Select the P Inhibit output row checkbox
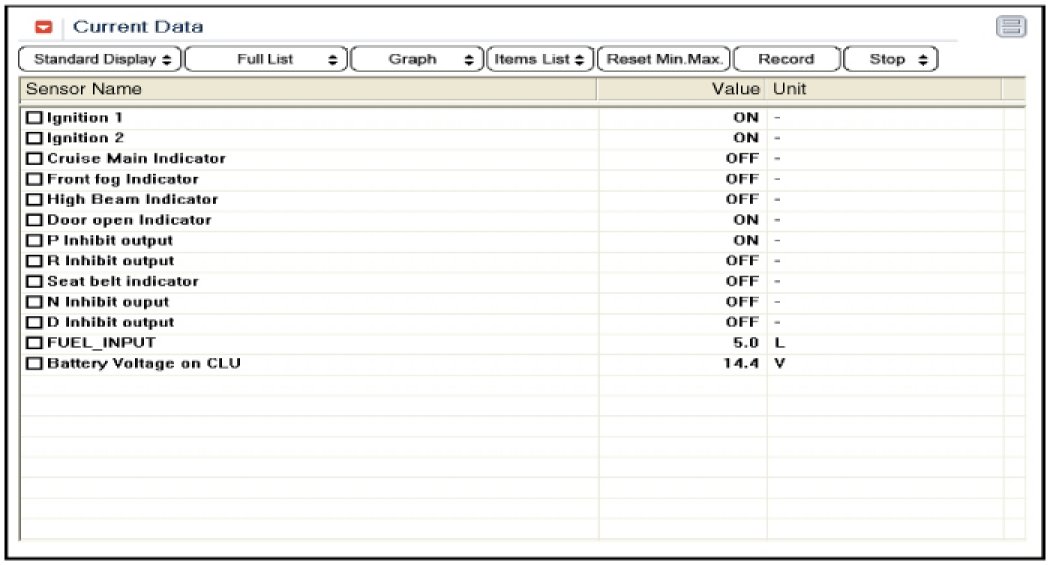 tap(34, 241)
